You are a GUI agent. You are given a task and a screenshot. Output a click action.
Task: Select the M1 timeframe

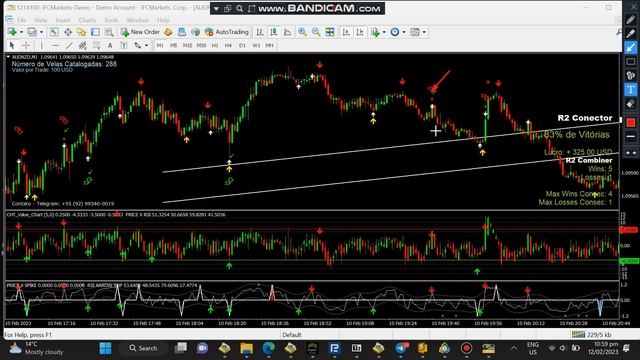pyautogui.click(x=160, y=45)
